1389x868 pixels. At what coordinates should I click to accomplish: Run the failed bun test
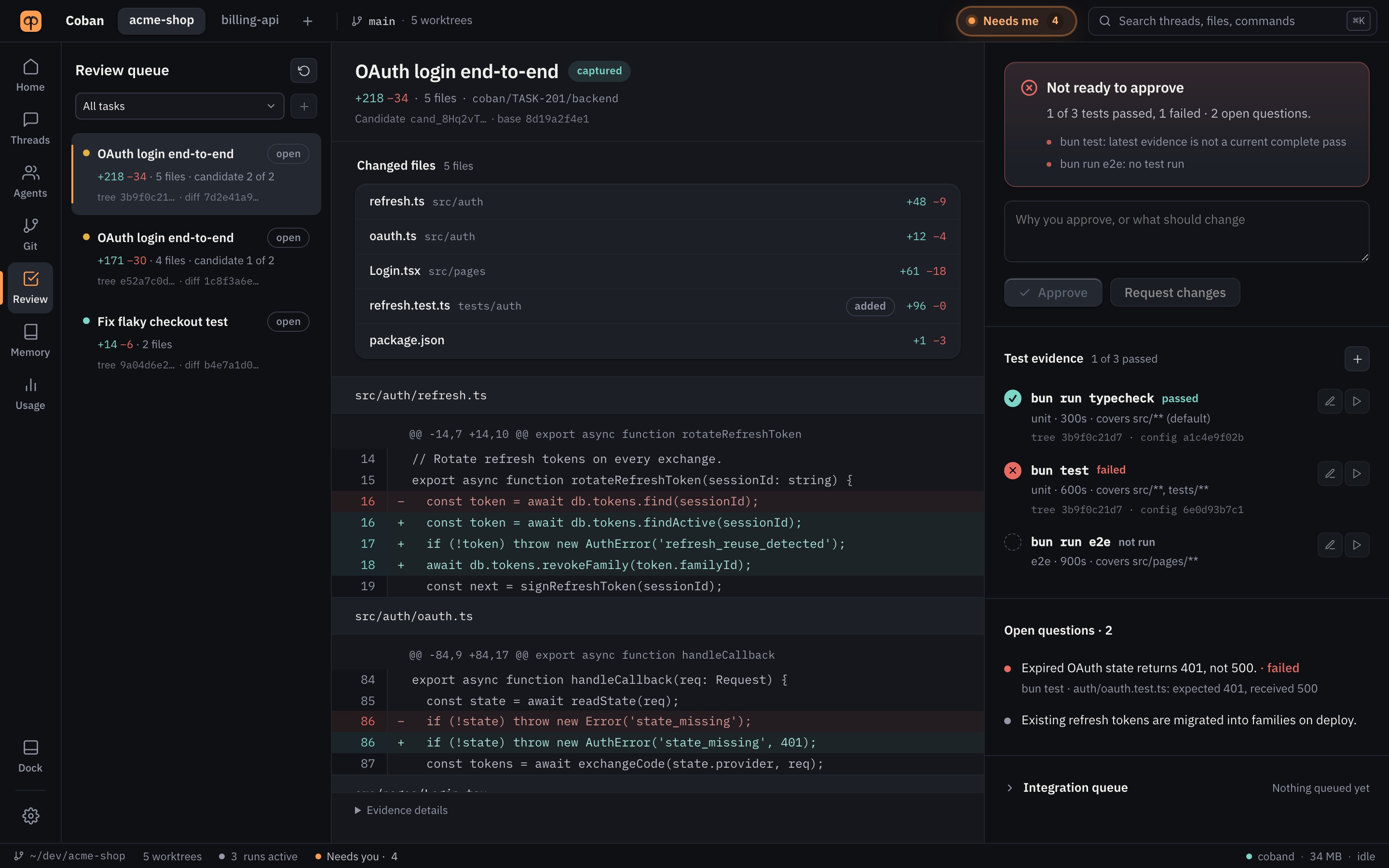[1357, 473]
